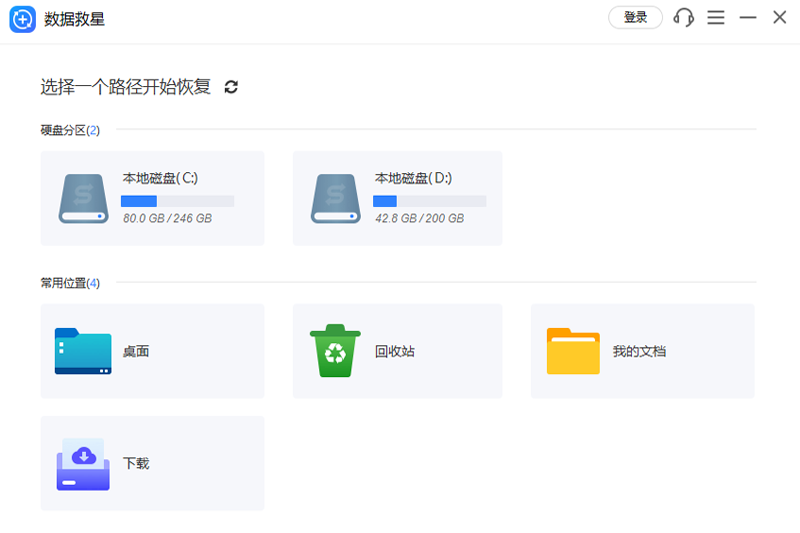Click the D: drive usage progress bar

(429, 201)
